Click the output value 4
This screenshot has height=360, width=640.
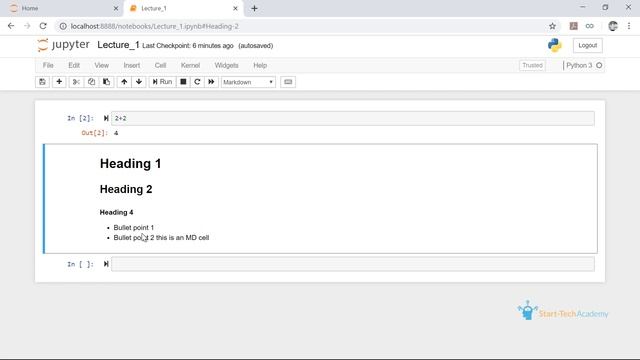116,133
